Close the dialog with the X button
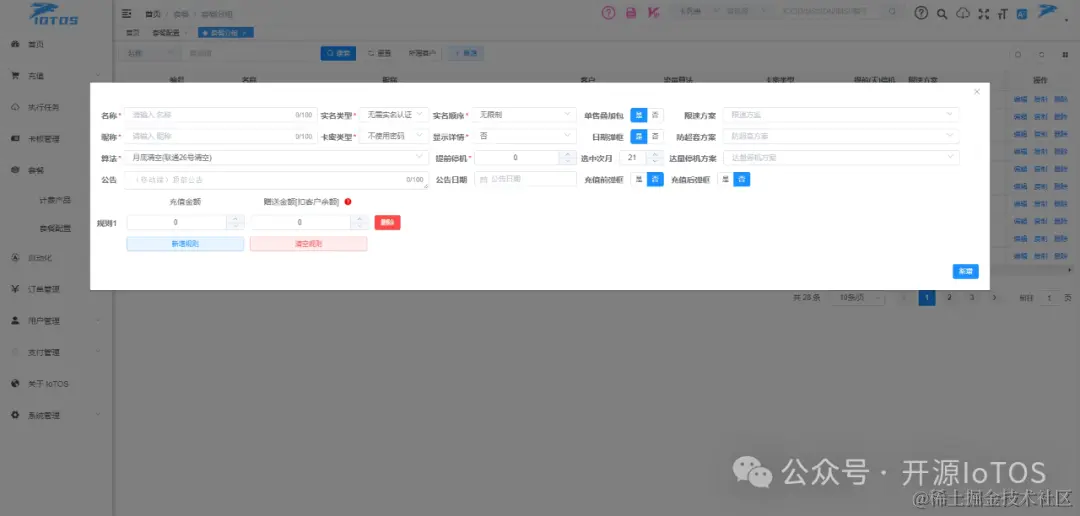Screen dimensions: 1080x516 (977, 92)
